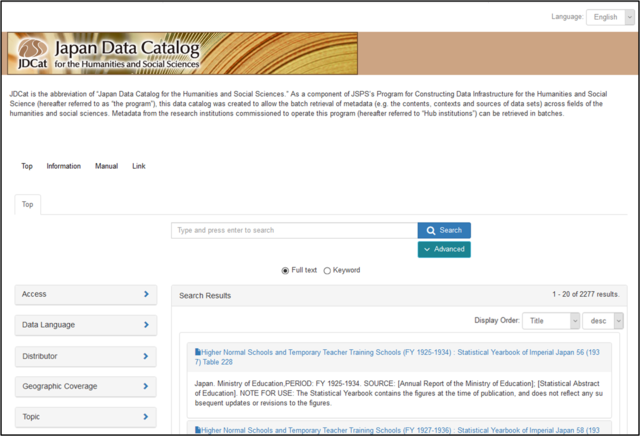Open the Higher Normal Schools FY 1925-1934 result
The width and height of the screenshot is (640, 436).
click(x=397, y=357)
